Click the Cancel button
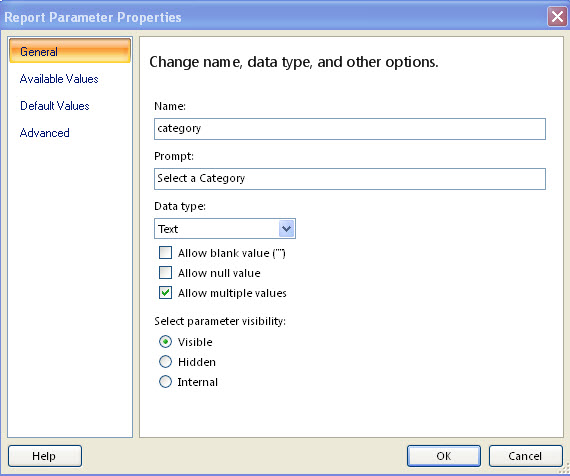 (x=526, y=456)
